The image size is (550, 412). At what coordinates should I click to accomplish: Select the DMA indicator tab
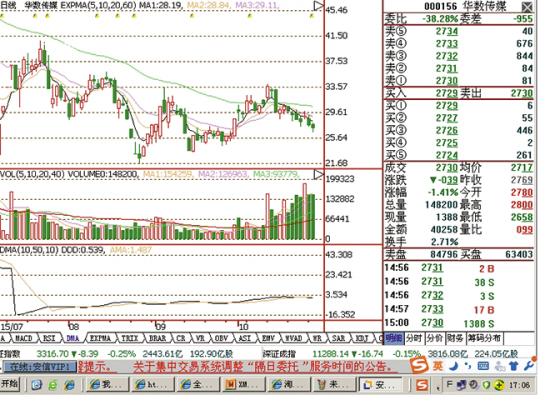(73, 338)
